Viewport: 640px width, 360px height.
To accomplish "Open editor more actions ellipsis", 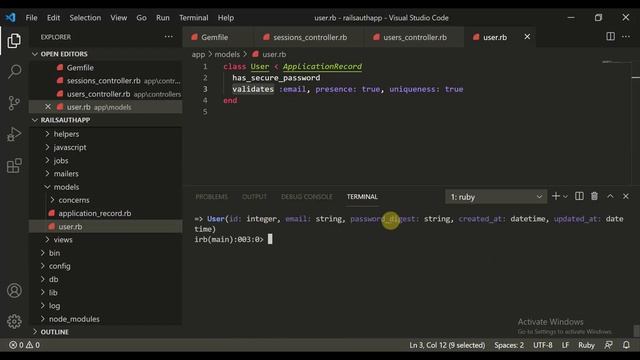I will point(626,37).
